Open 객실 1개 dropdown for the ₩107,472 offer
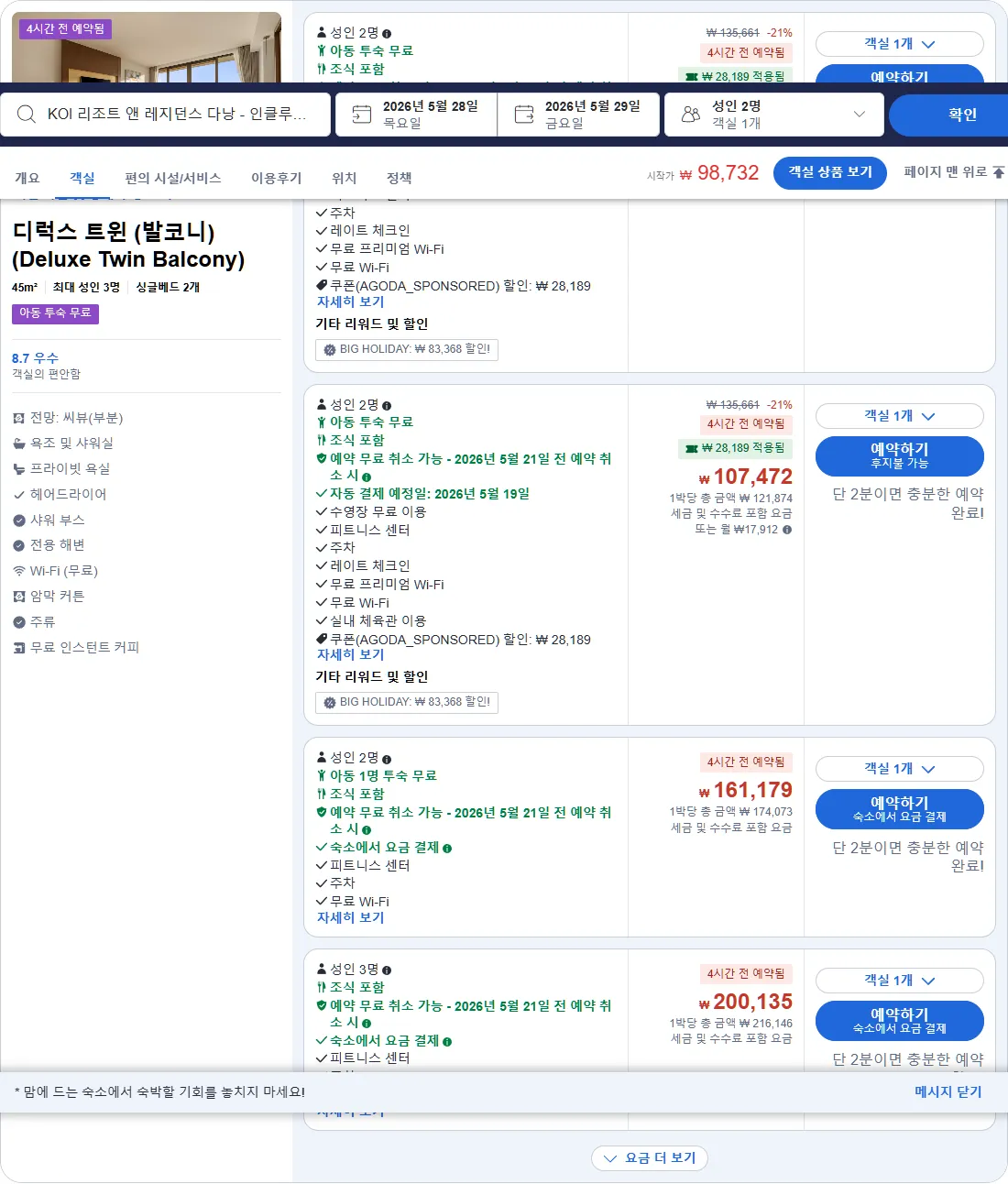 point(900,416)
